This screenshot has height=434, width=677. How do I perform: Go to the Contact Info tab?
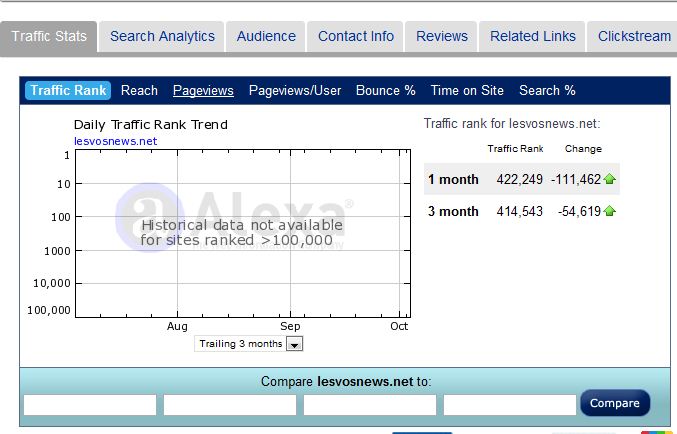coord(356,37)
